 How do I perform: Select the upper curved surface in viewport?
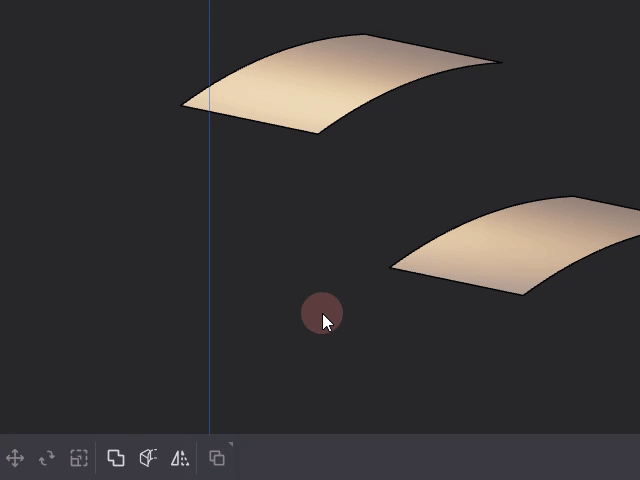(339, 84)
